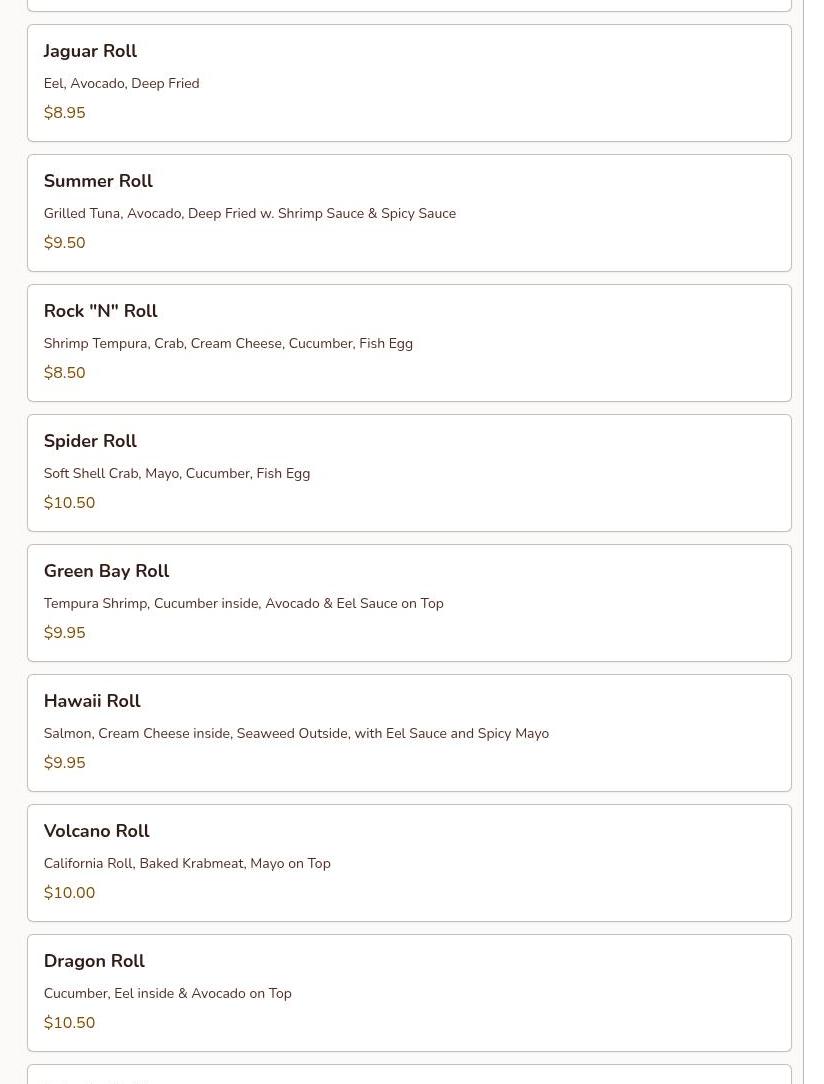Viewport: 824px width, 1084px height.
Task: Pick the Volcano Roll item name
Action: [96, 831]
